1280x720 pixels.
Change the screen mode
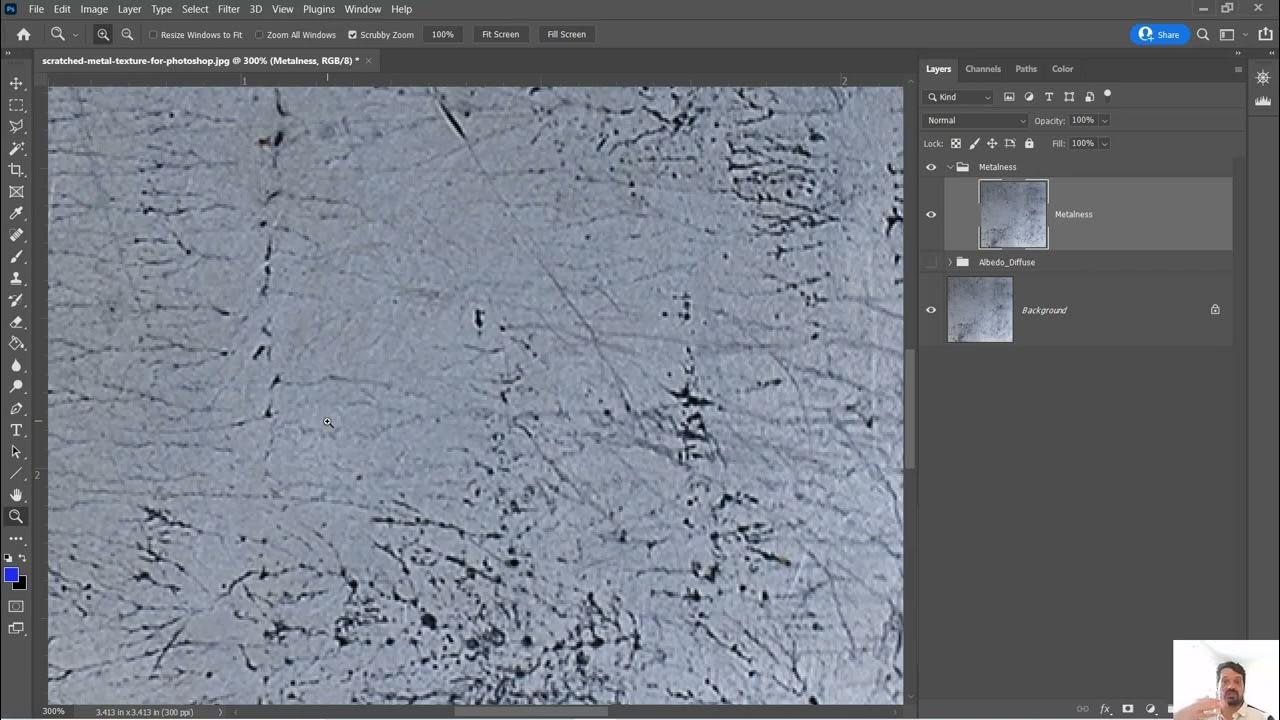pos(16,628)
